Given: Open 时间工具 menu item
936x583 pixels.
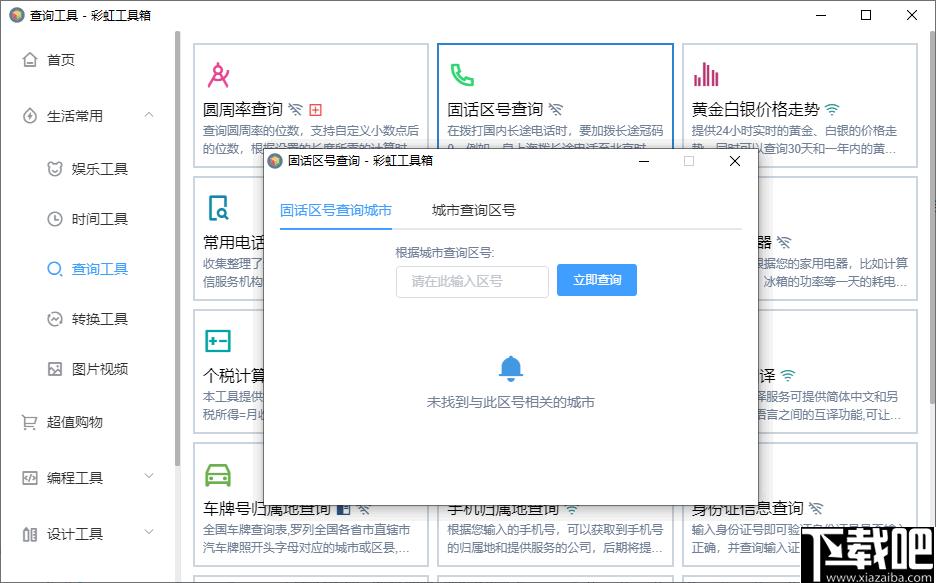Looking at the screenshot, I should (100, 219).
